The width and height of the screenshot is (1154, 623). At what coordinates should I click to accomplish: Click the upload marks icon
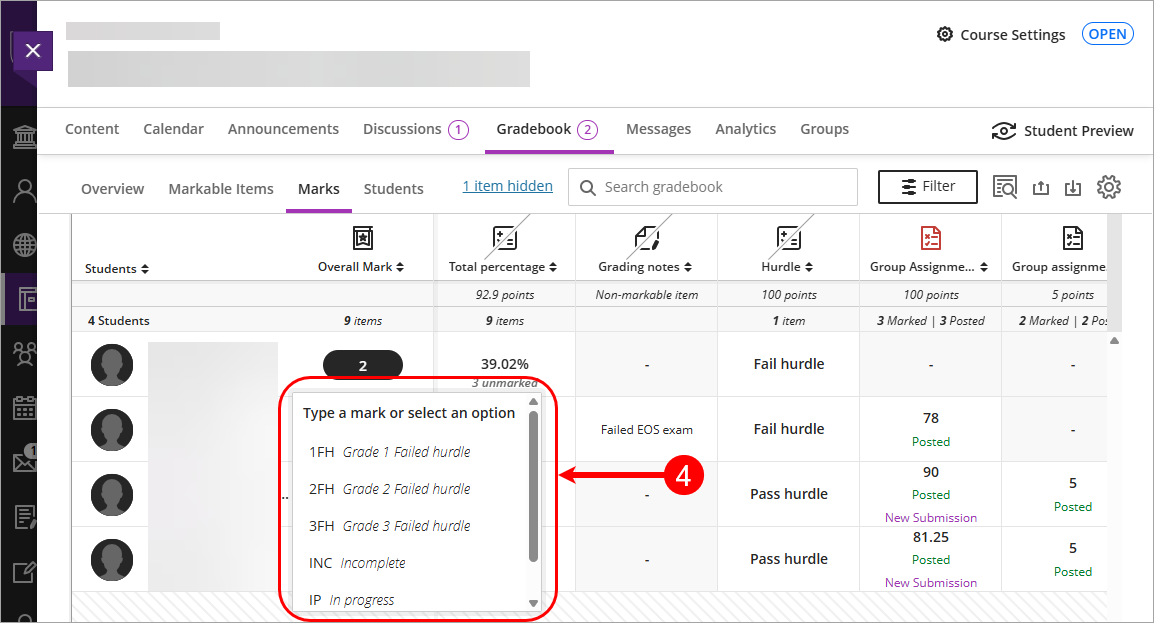tap(1040, 186)
